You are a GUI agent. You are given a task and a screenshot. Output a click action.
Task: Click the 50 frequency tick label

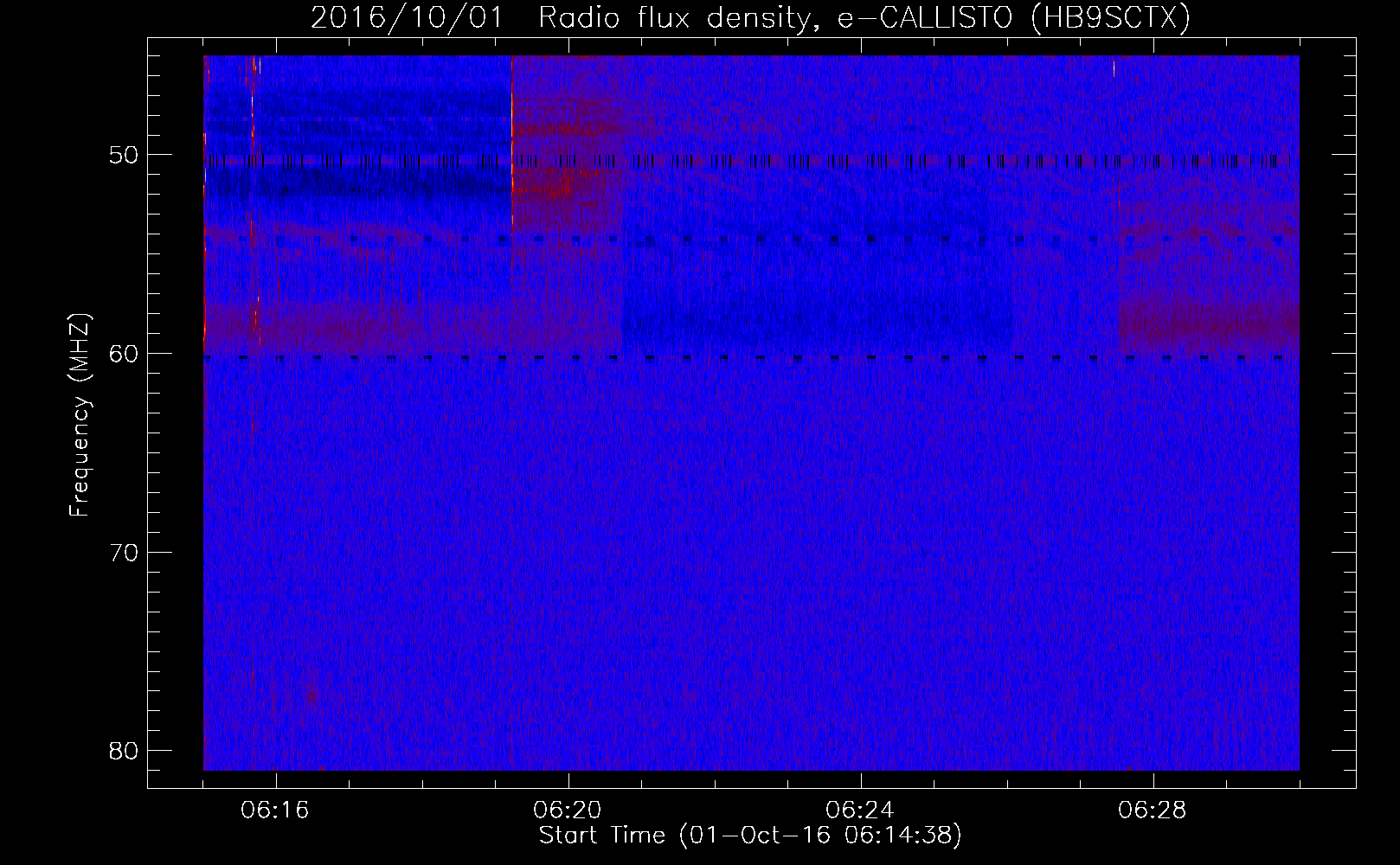[x=125, y=157]
